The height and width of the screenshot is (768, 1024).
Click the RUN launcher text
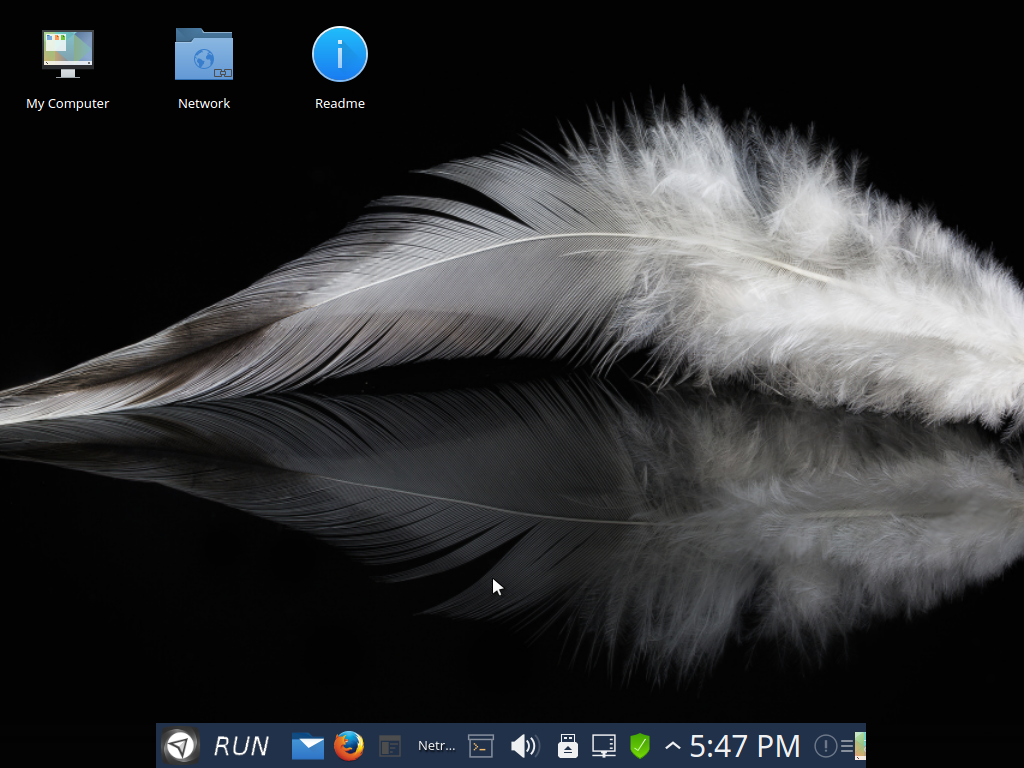(240, 745)
